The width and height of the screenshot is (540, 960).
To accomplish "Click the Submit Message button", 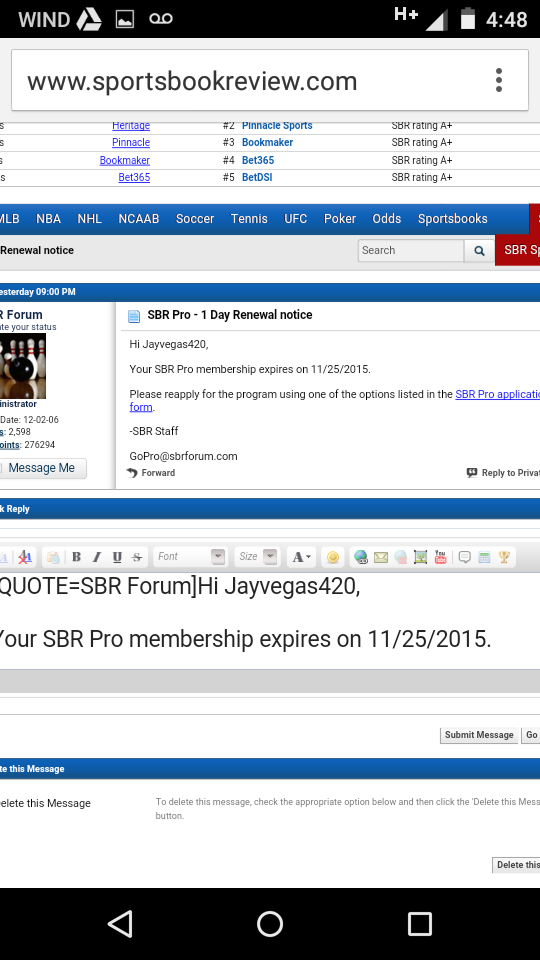I will click(479, 735).
